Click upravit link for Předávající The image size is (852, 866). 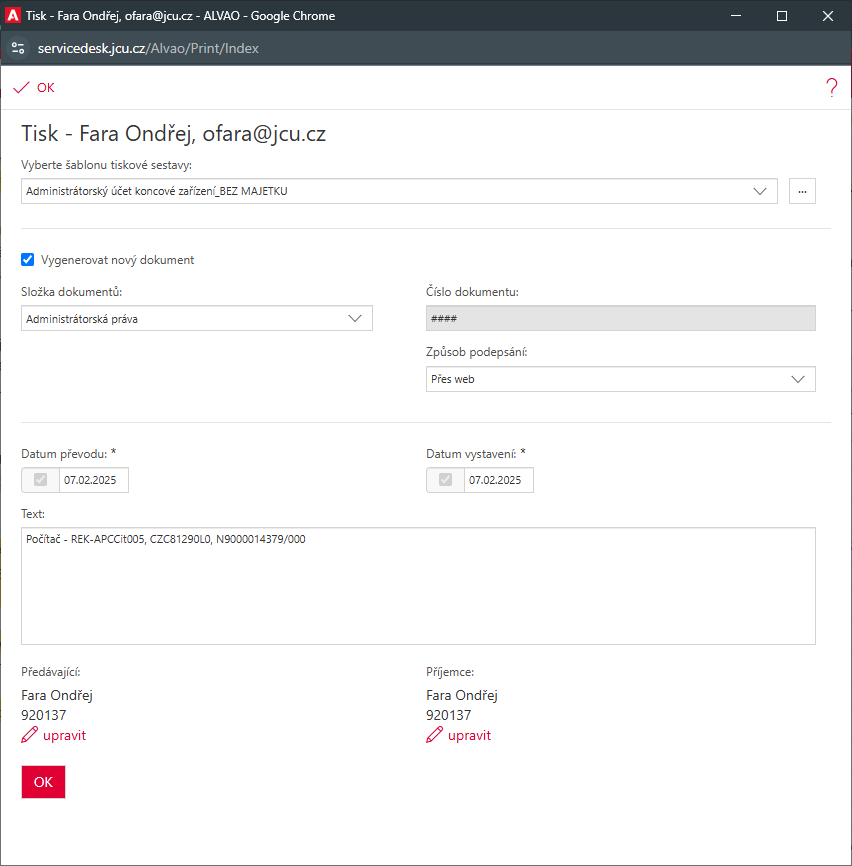point(64,736)
